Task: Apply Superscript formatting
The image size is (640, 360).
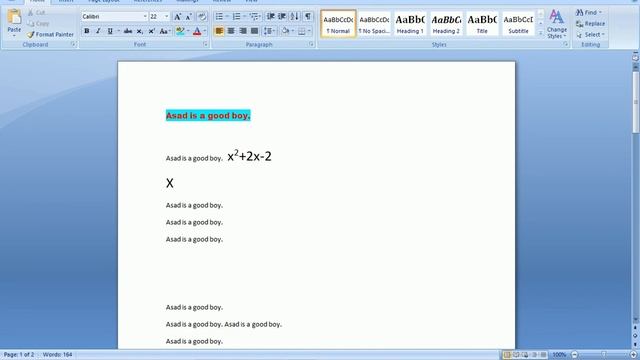Action: click(151, 31)
